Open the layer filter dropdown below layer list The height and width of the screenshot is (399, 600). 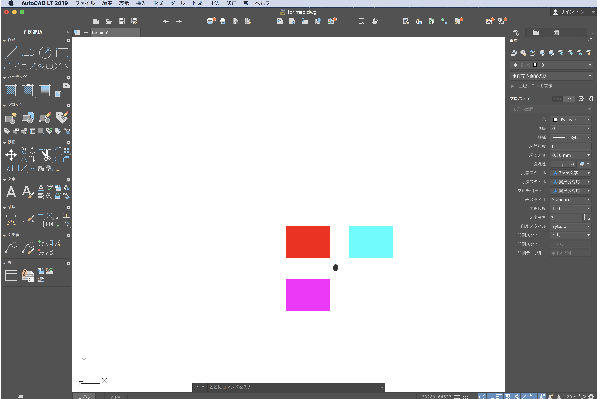551,76
